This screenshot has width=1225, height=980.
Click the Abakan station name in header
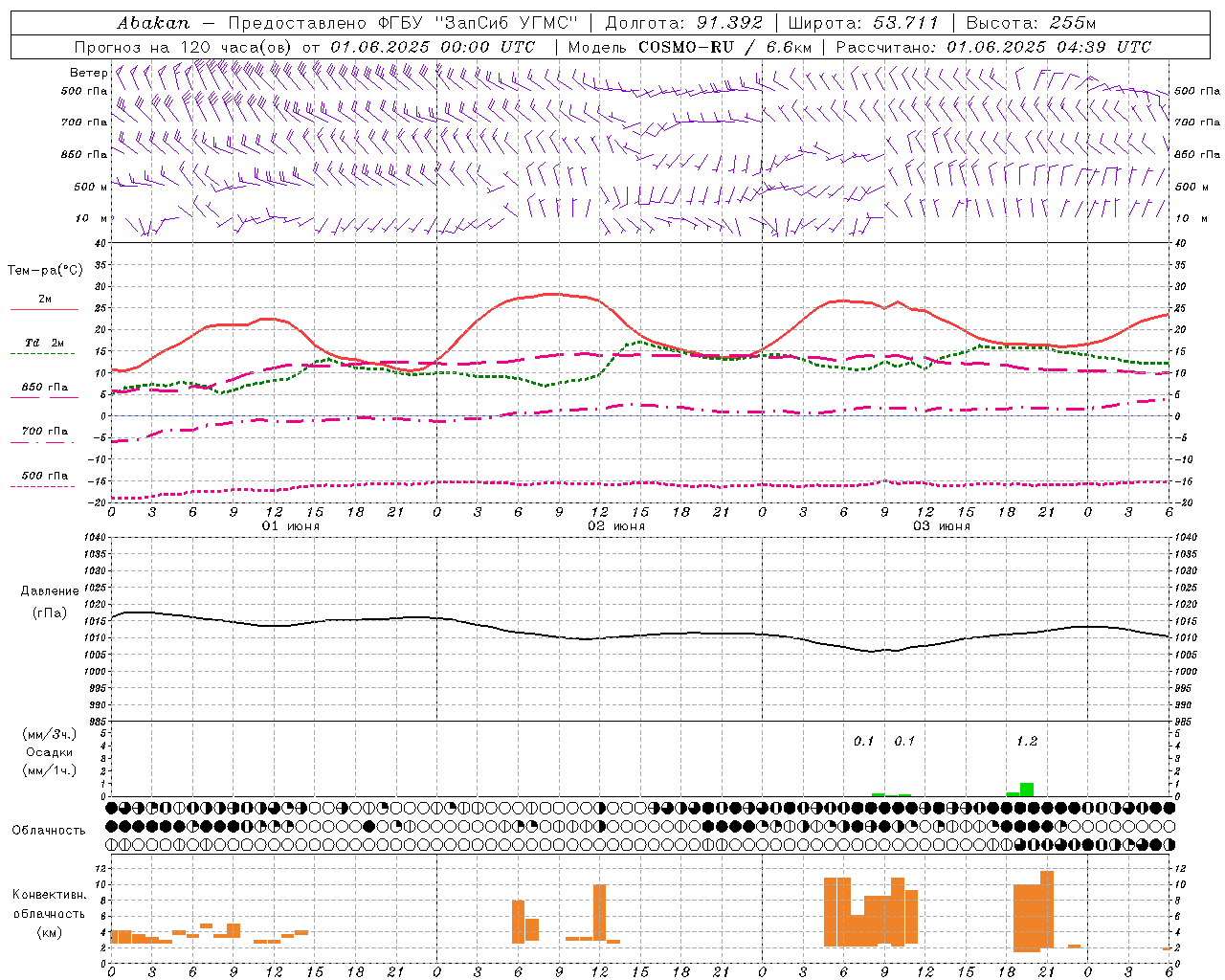pos(154,23)
